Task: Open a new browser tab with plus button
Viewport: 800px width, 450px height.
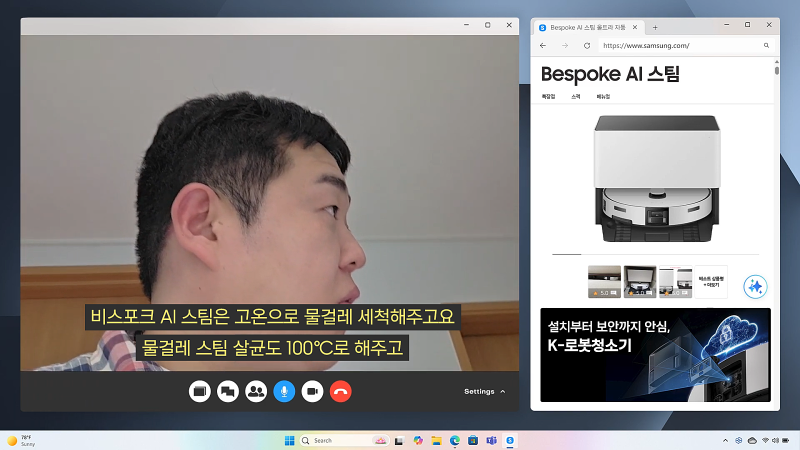Action: pos(655,28)
